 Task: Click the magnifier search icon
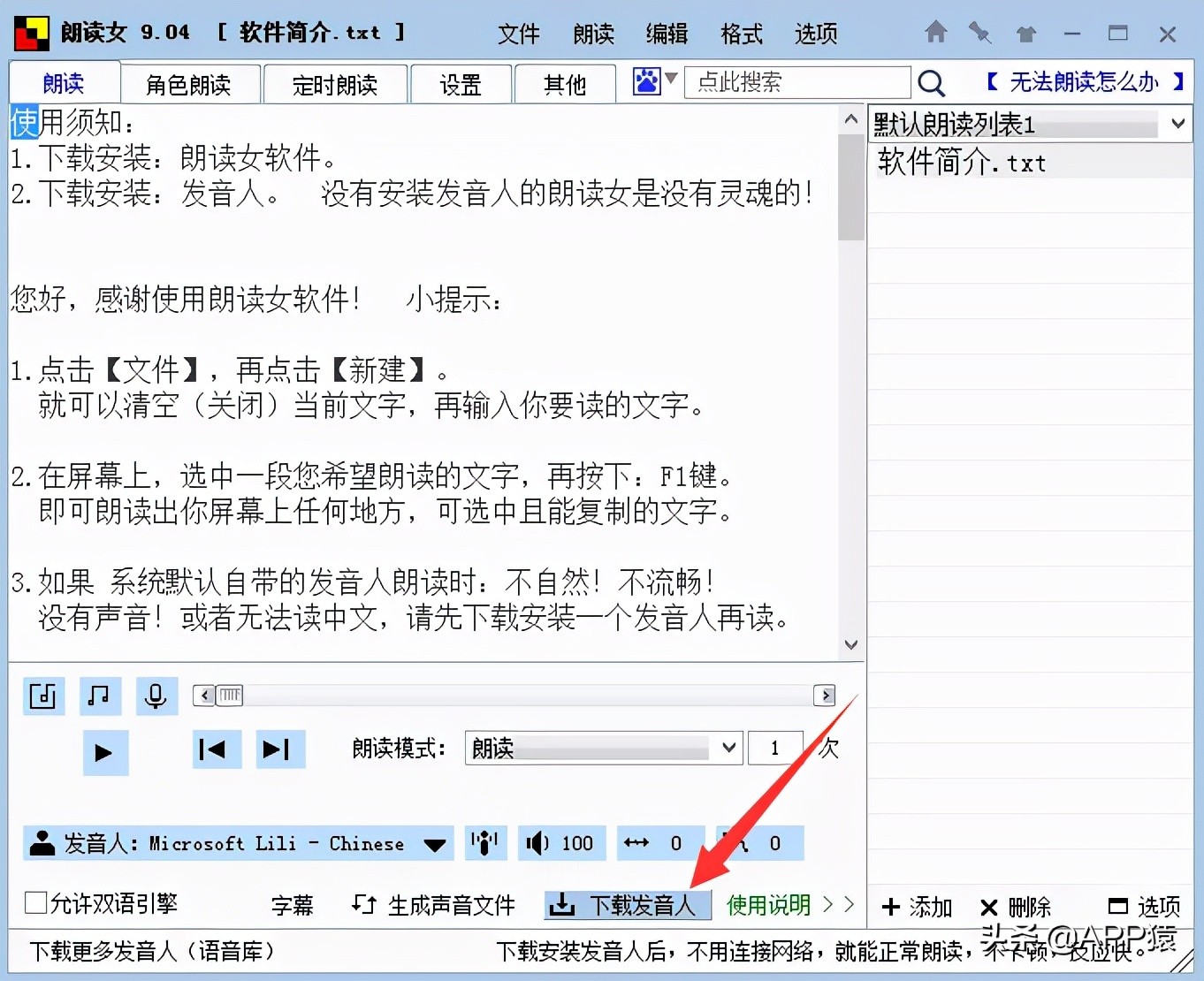(931, 83)
